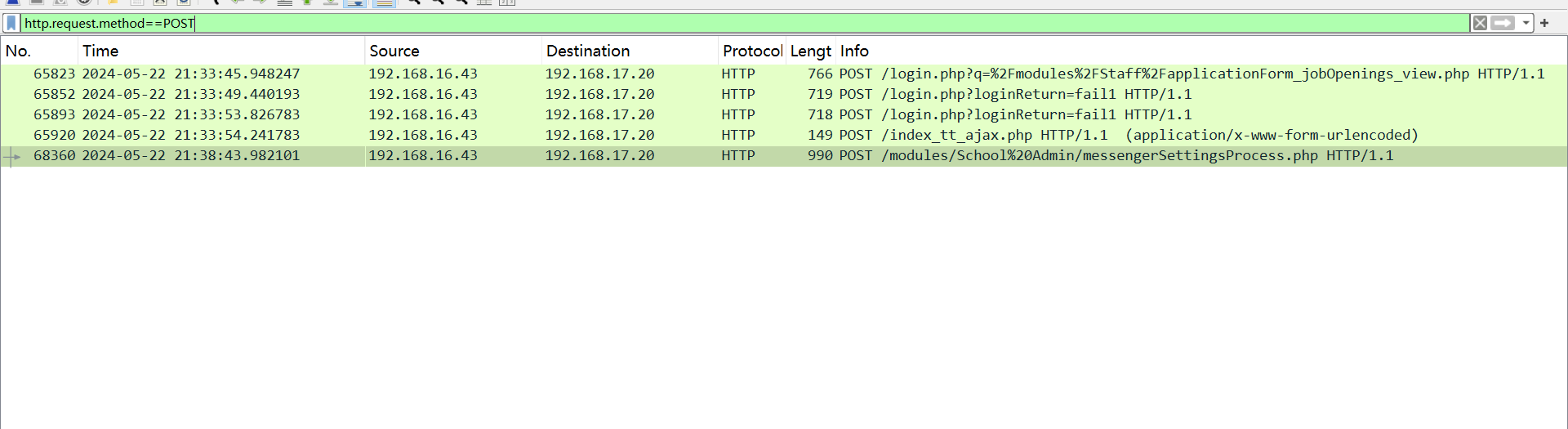Click the Info column header

tap(854, 51)
